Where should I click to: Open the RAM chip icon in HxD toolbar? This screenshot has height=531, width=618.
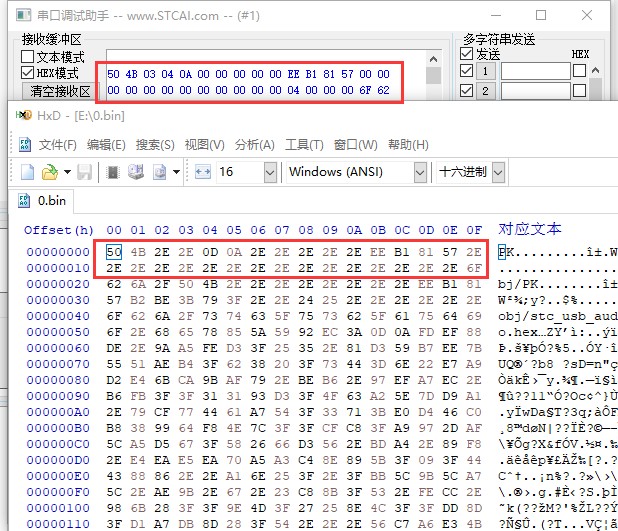click(113, 172)
